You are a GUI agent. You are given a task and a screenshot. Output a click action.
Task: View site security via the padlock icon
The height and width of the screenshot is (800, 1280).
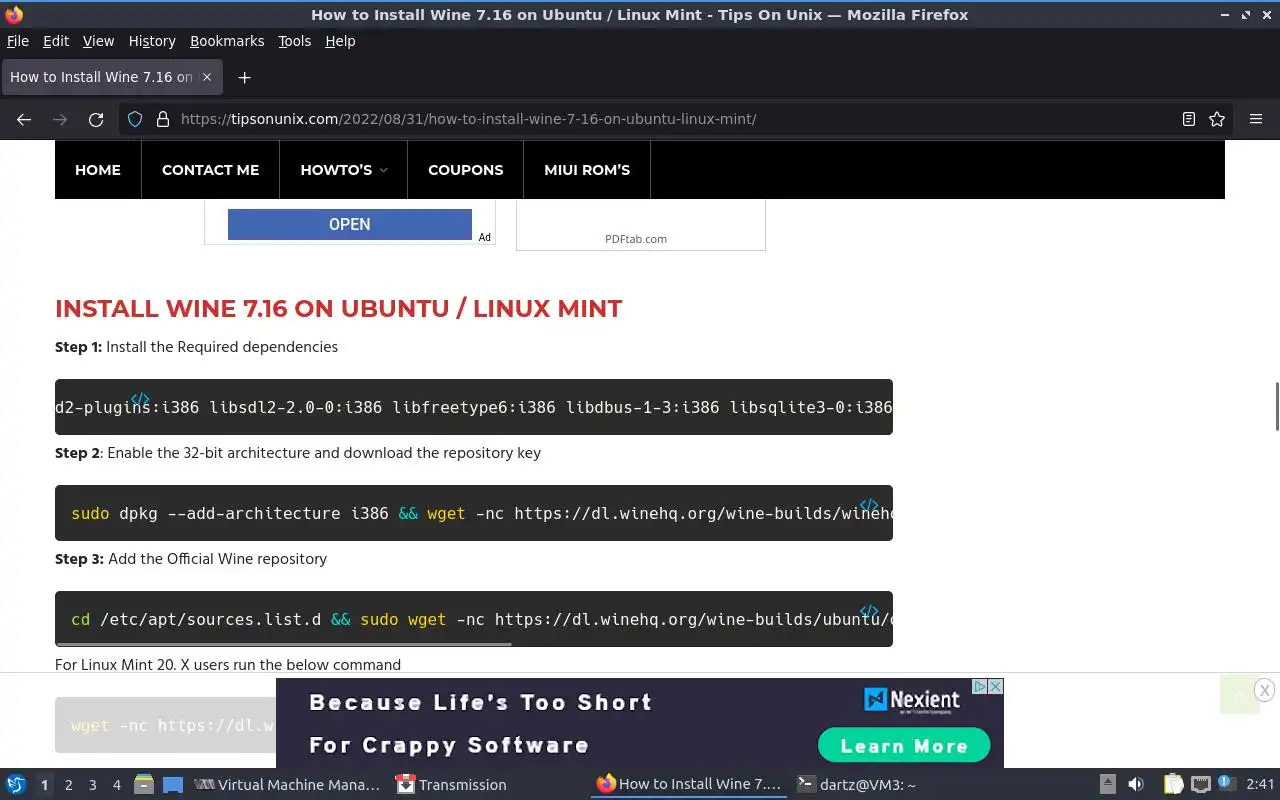point(163,119)
